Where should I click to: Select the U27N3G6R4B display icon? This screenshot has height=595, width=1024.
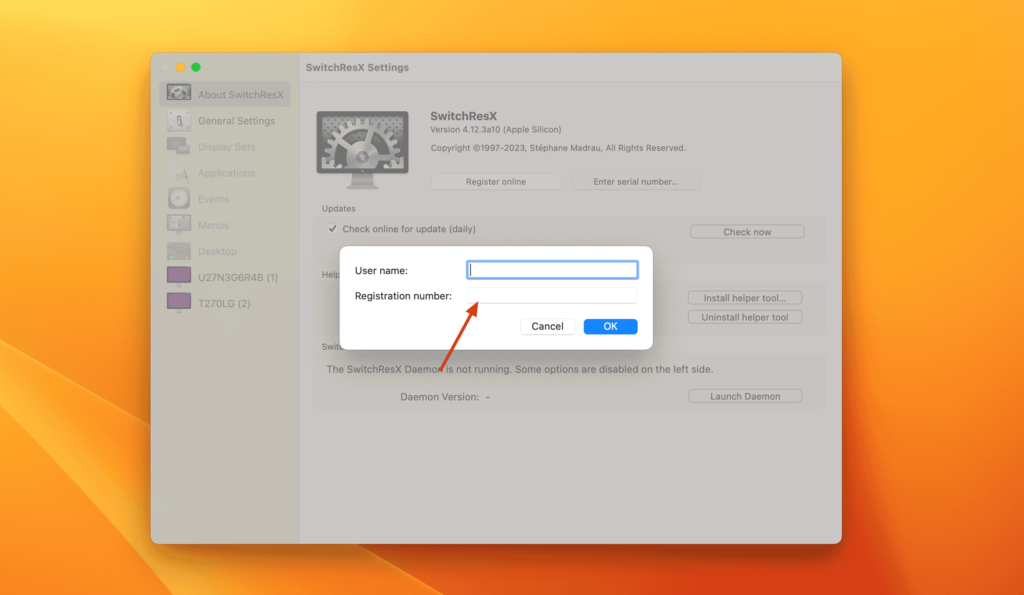coord(180,276)
